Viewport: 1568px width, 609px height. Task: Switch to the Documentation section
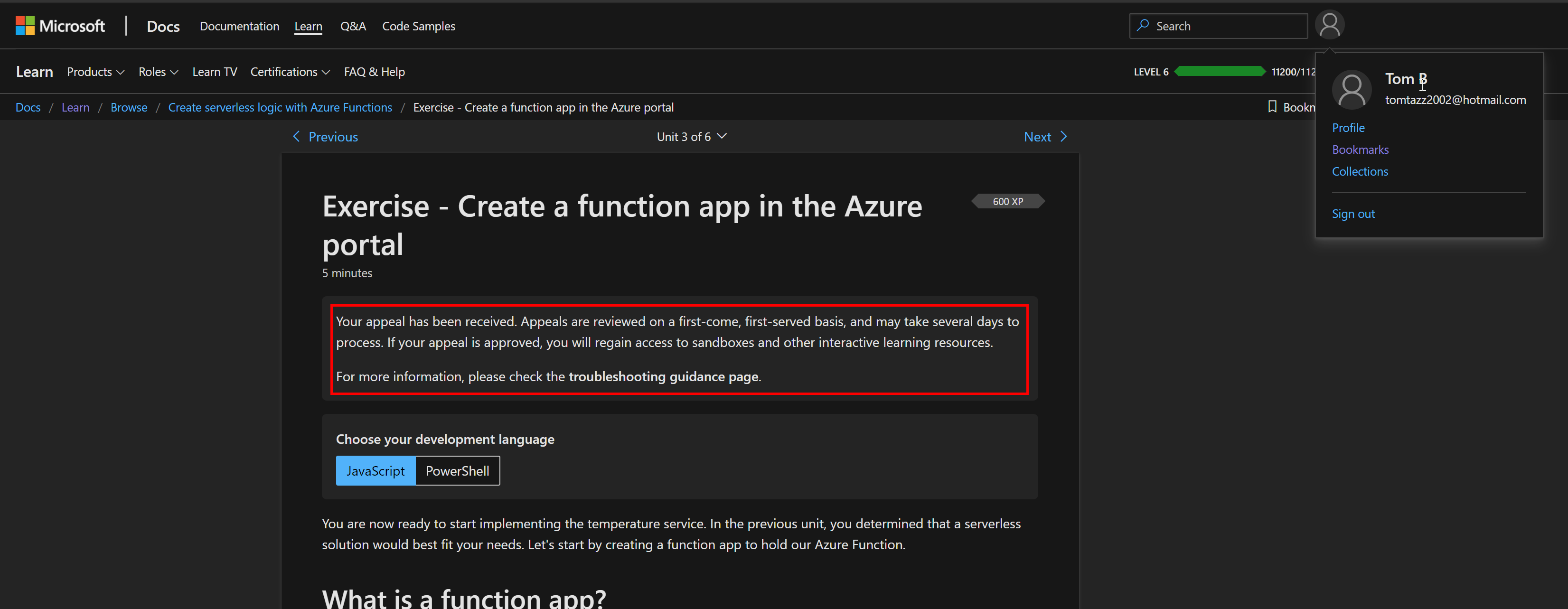pos(239,26)
